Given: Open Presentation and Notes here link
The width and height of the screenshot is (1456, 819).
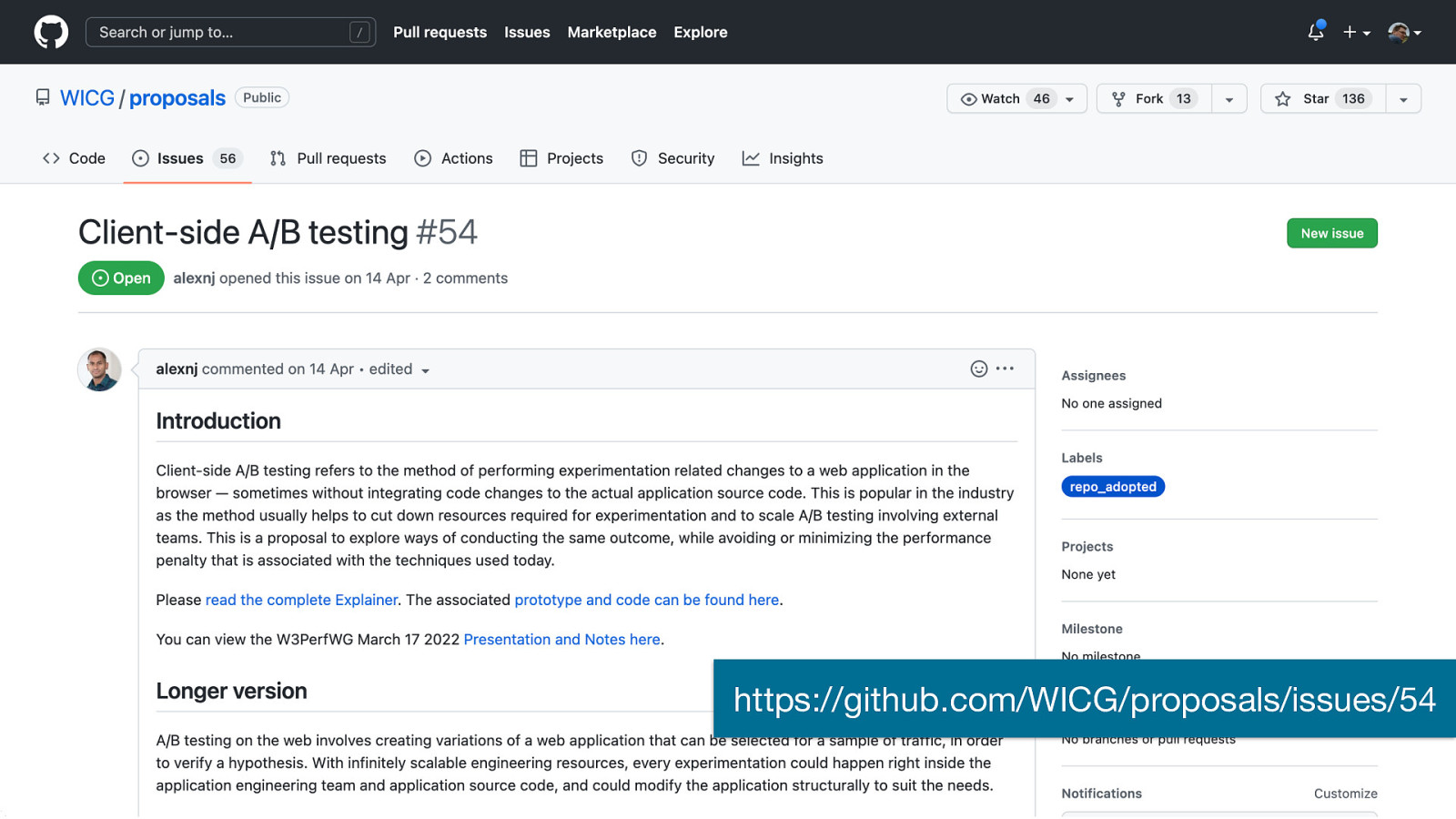Looking at the screenshot, I should (x=562, y=640).
